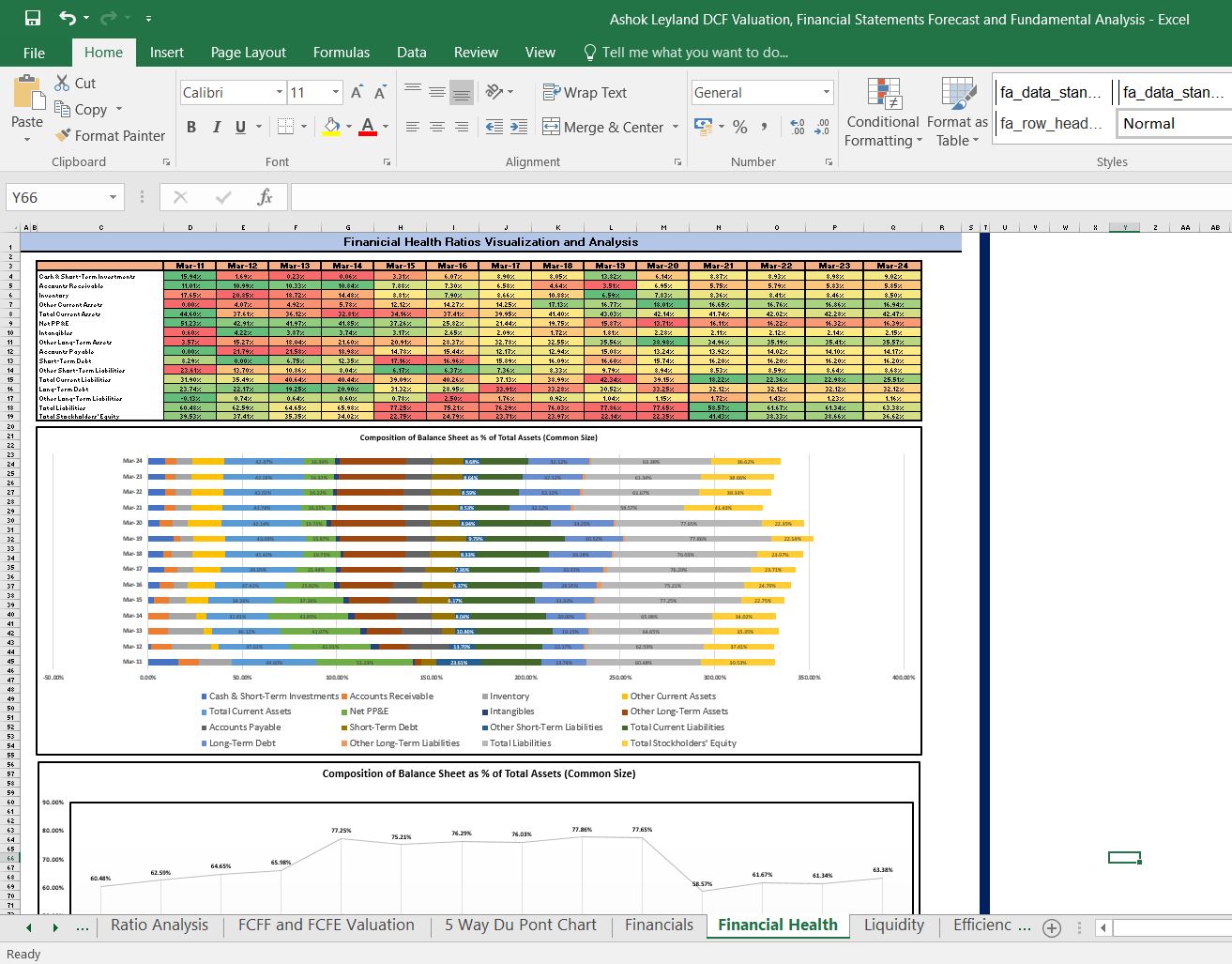The image size is (1232, 964).
Task: Switch to the Ratio Analysis sheet
Action: tap(160, 926)
